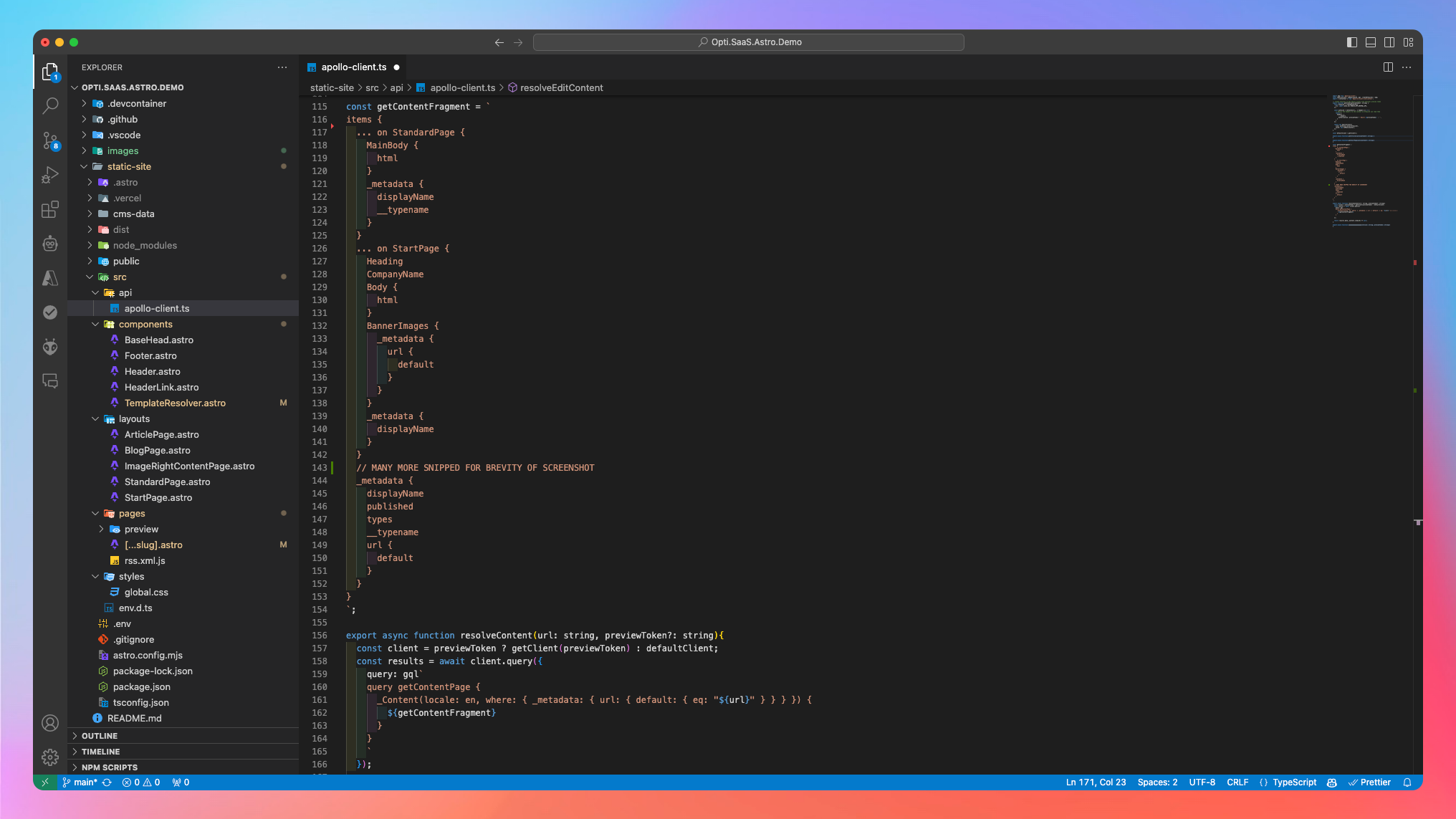Click the code minimap overview
This screenshot has width=1456, height=819.
tap(1369, 161)
